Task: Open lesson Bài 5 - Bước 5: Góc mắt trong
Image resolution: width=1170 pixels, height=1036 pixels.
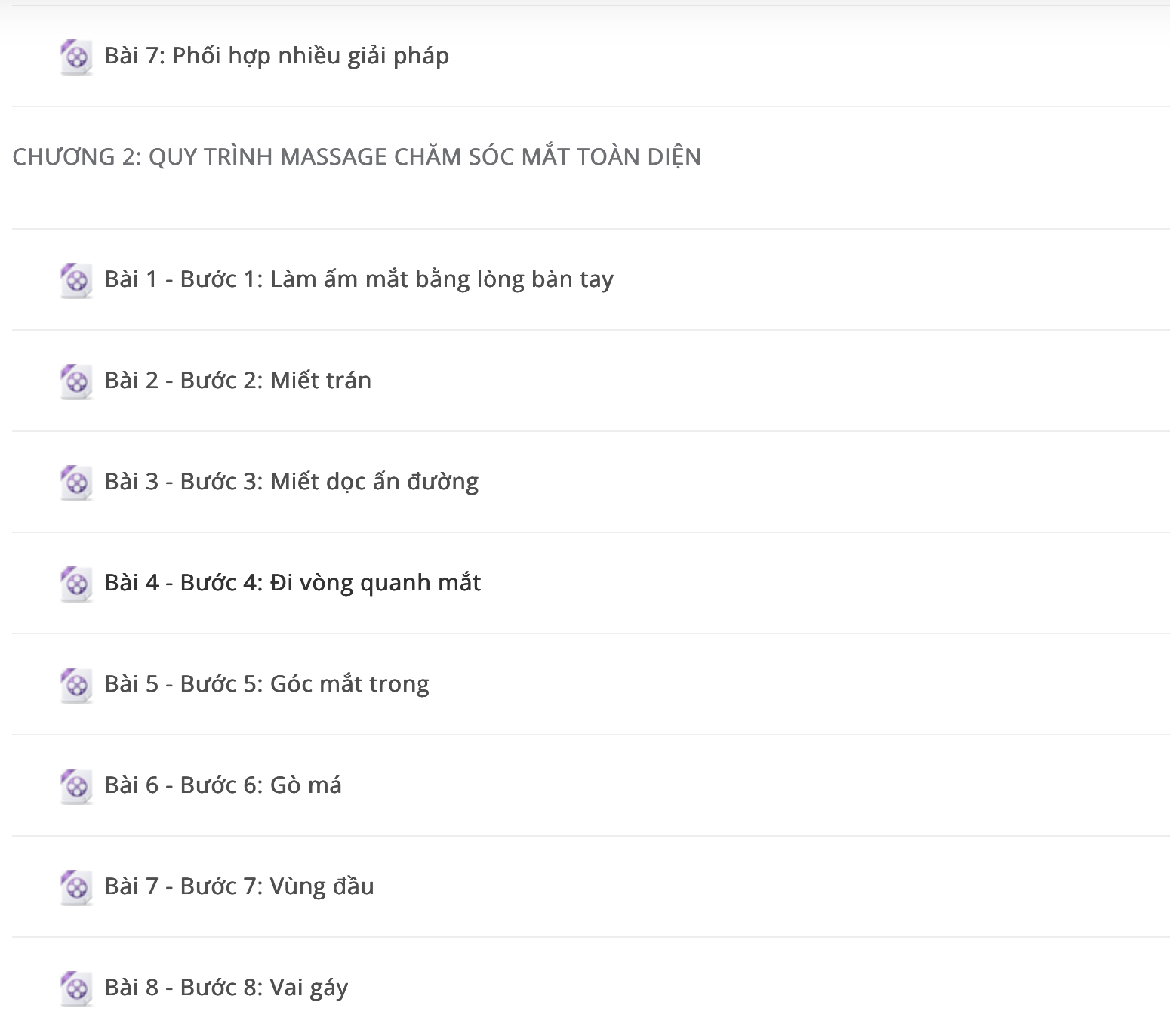Action: point(266,684)
